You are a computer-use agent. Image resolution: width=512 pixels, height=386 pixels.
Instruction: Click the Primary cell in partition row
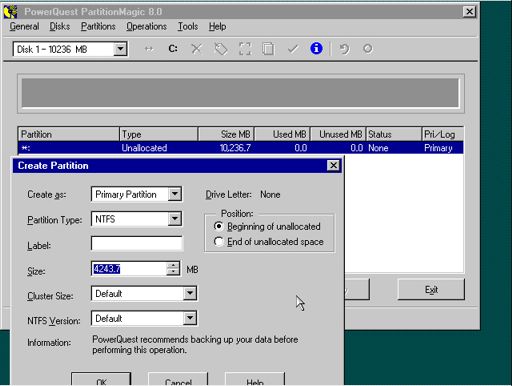click(x=438, y=148)
